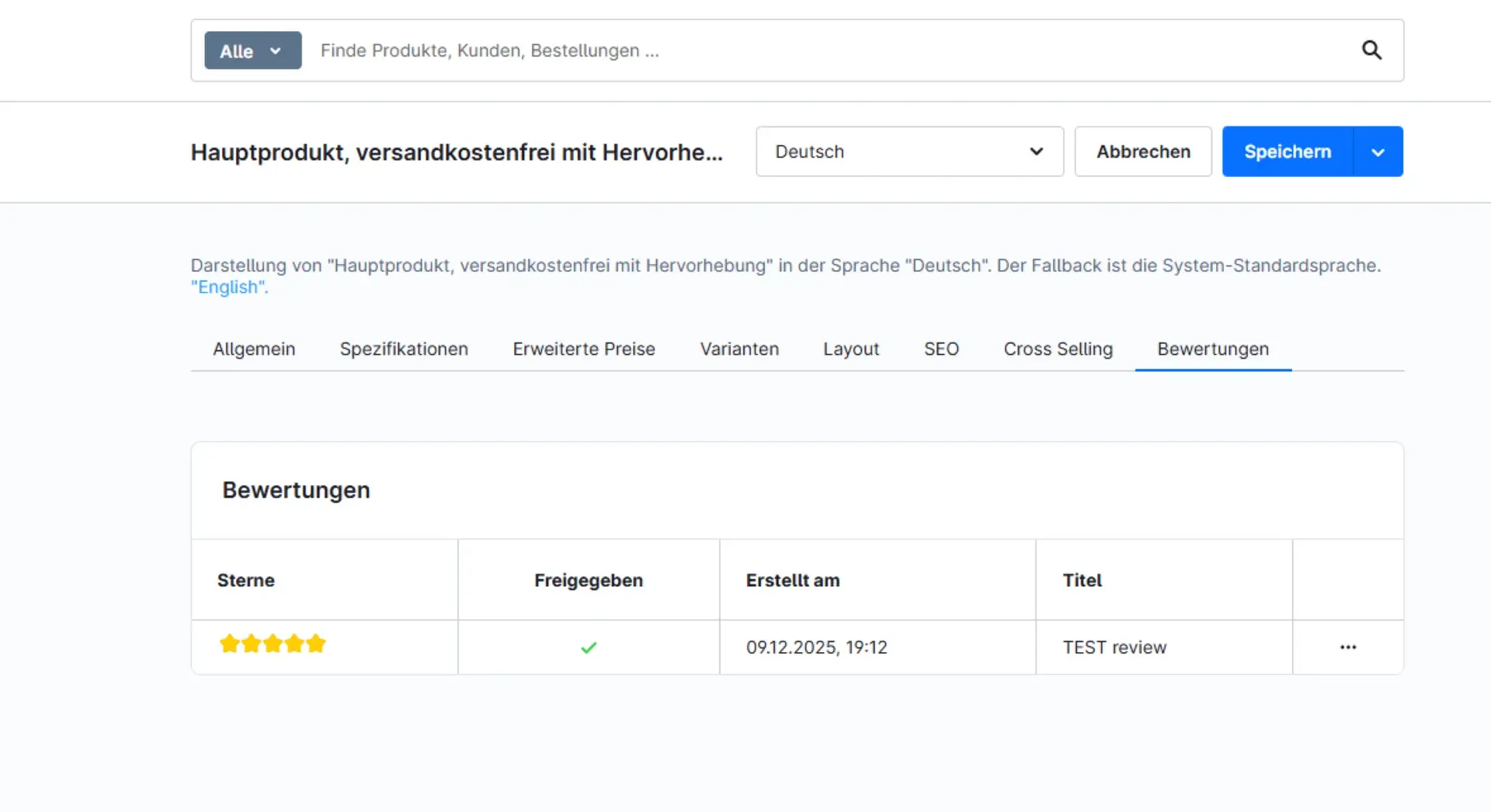Image resolution: width=1491 pixels, height=812 pixels.
Task: Click the five-star rating of TEST review
Action: tap(273, 644)
